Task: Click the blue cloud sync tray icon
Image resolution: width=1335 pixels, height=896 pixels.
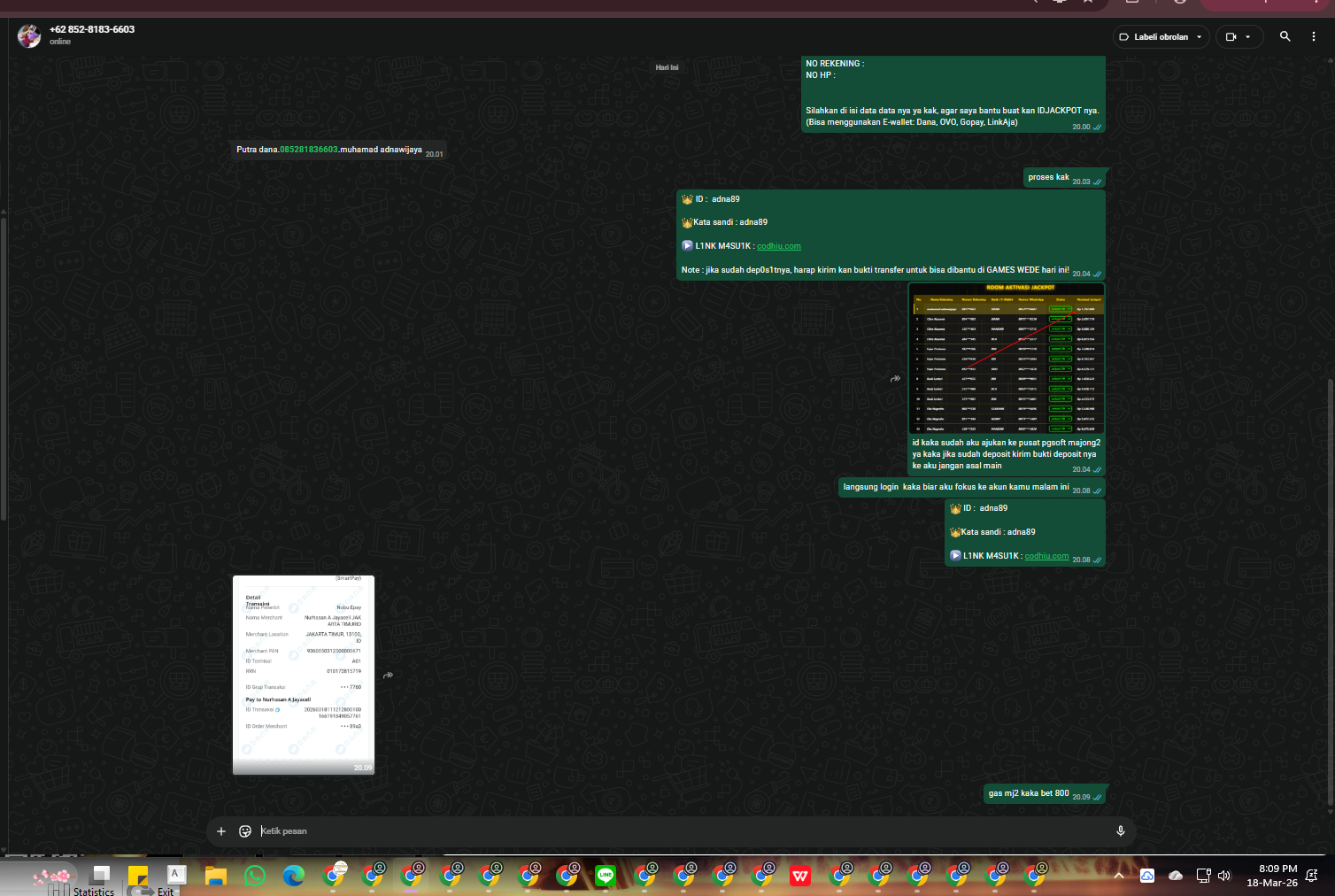Action: tap(1147, 876)
